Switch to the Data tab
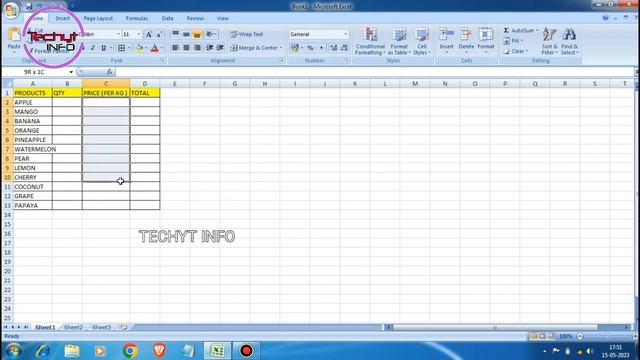Screen dimensions: 640x360 [x=167, y=18]
